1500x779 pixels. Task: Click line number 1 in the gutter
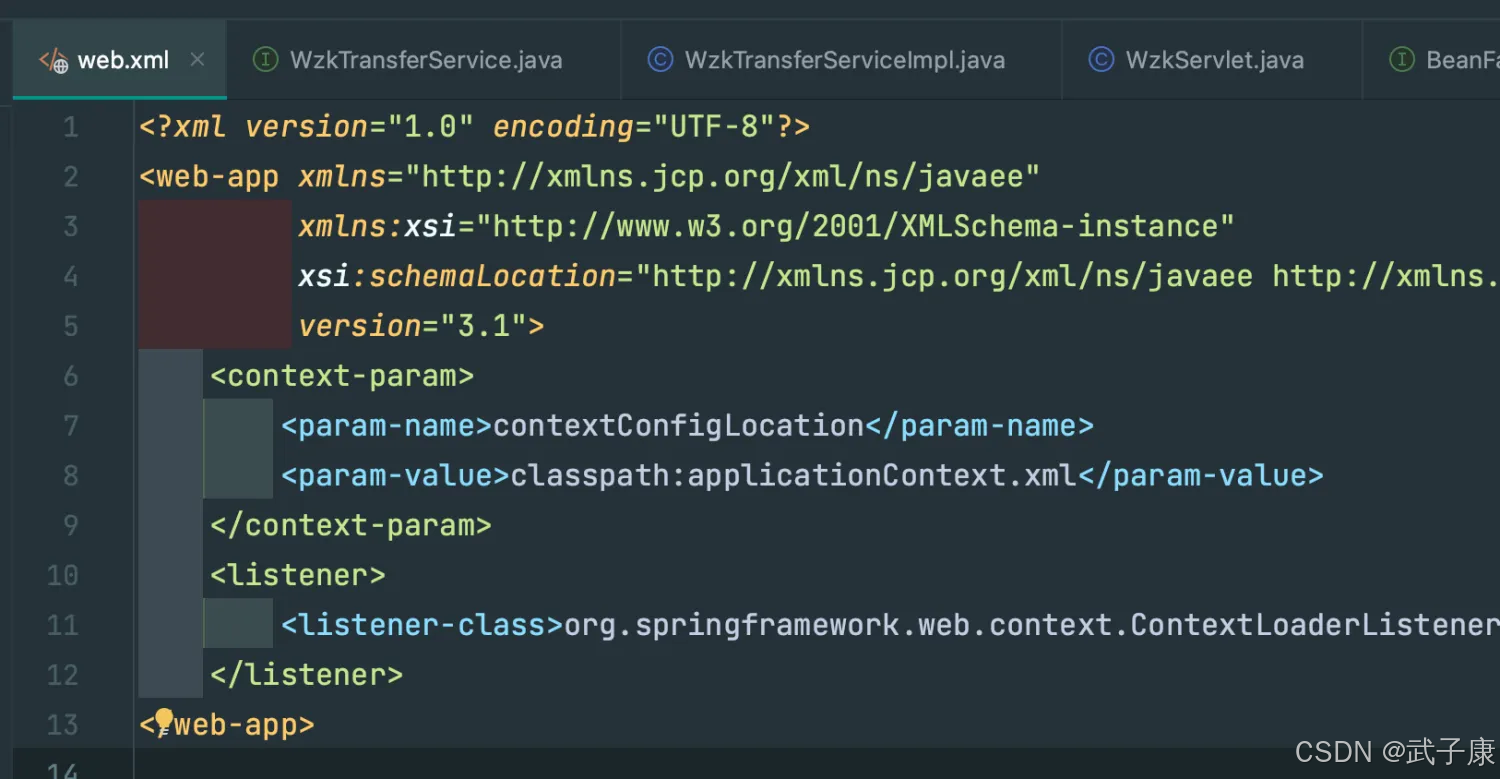point(70,127)
